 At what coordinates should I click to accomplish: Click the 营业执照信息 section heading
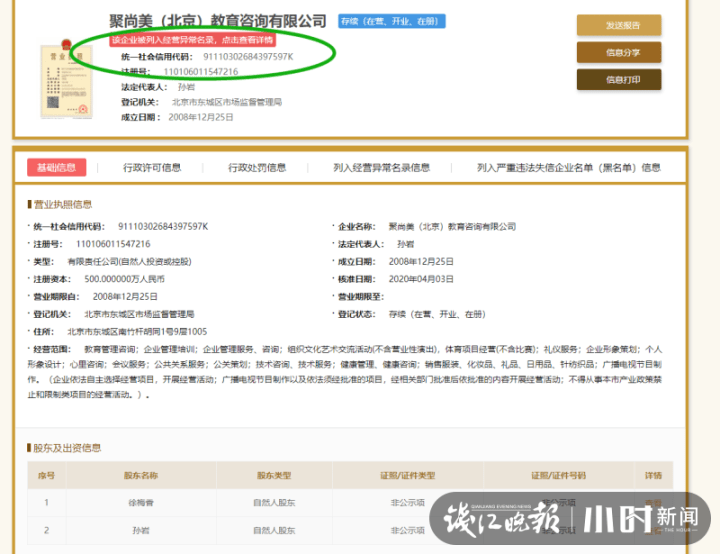[63, 204]
